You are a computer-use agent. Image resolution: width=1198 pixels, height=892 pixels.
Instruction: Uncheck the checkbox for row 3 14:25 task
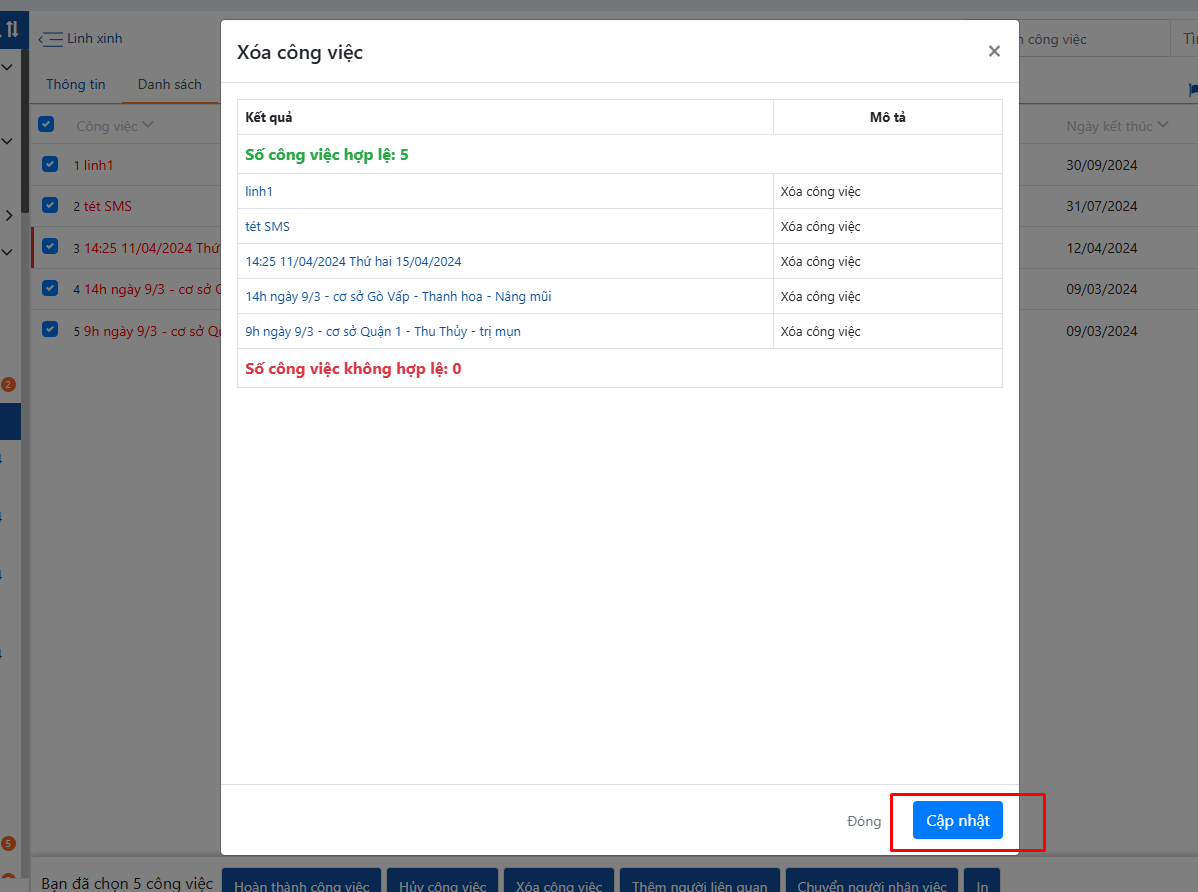pos(50,246)
